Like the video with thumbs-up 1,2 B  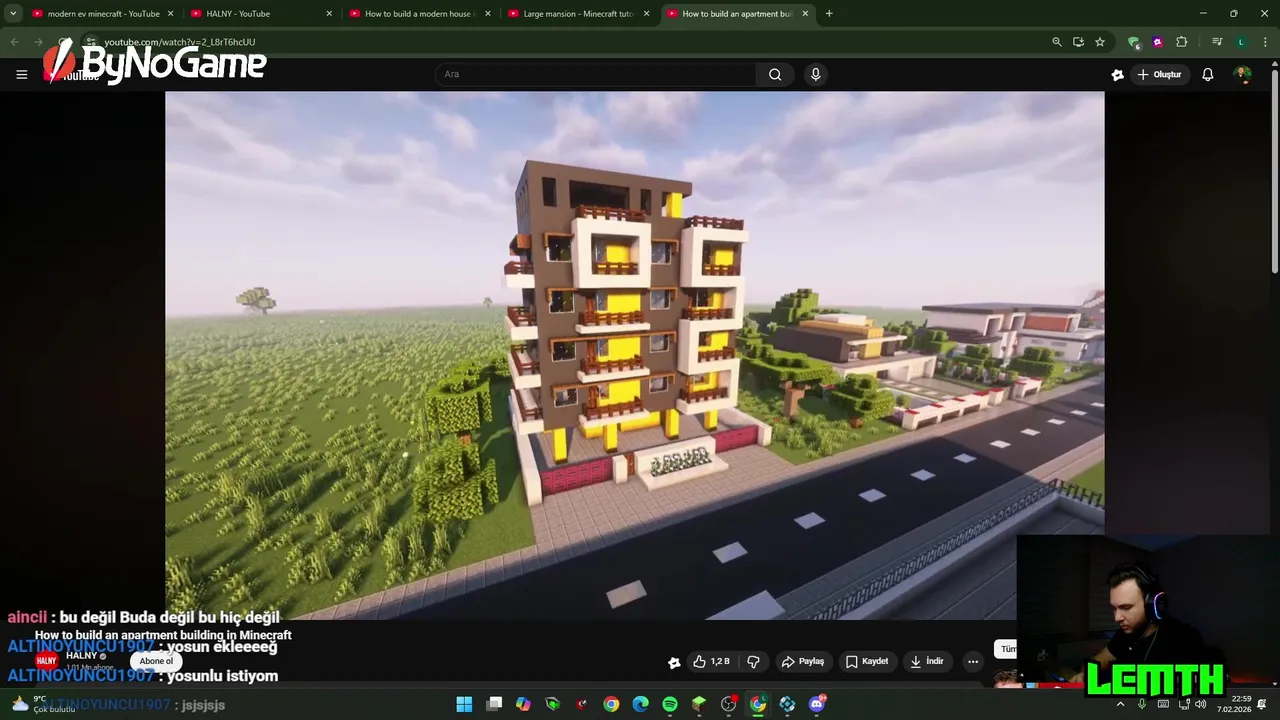coord(711,661)
